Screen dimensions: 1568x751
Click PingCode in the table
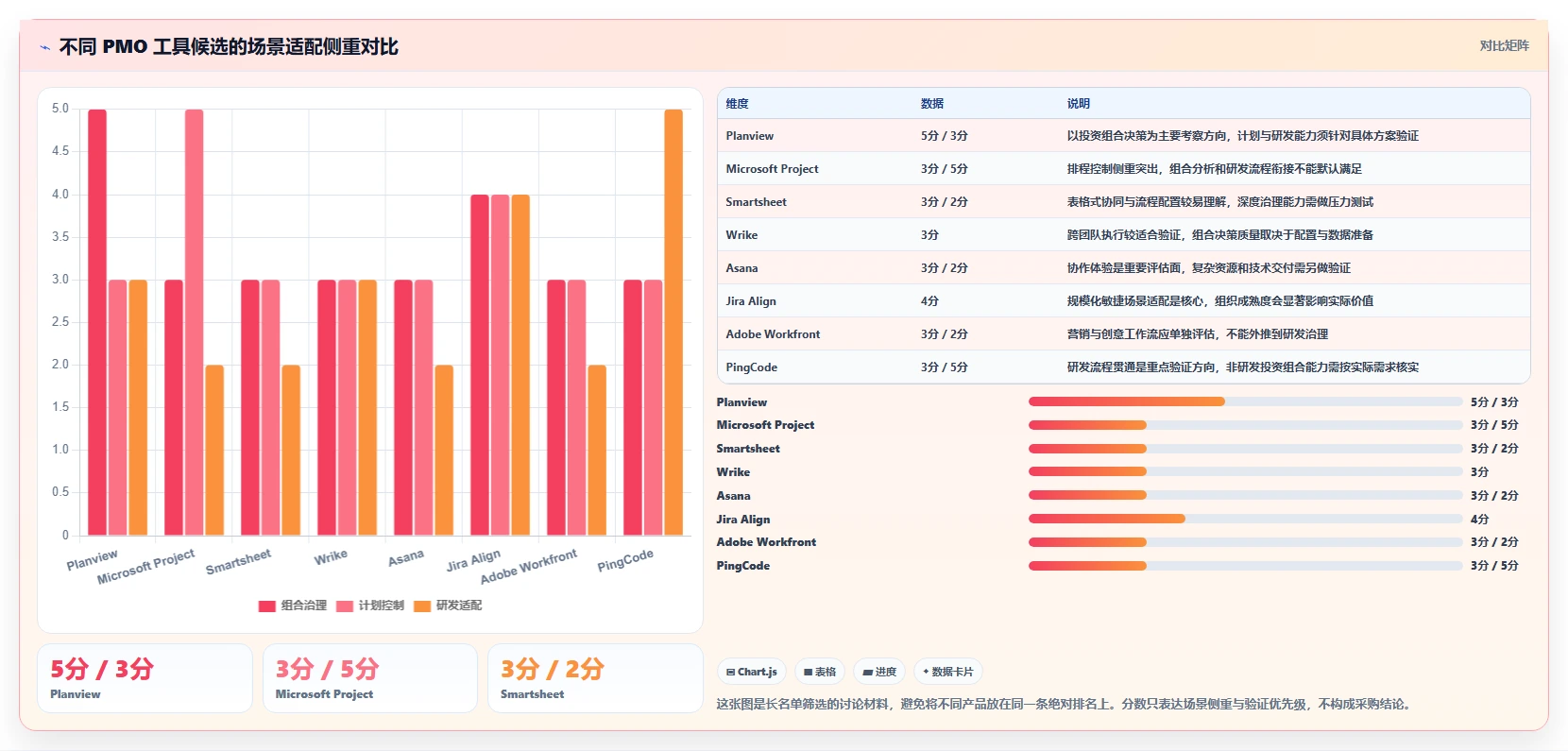pyautogui.click(x=751, y=367)
